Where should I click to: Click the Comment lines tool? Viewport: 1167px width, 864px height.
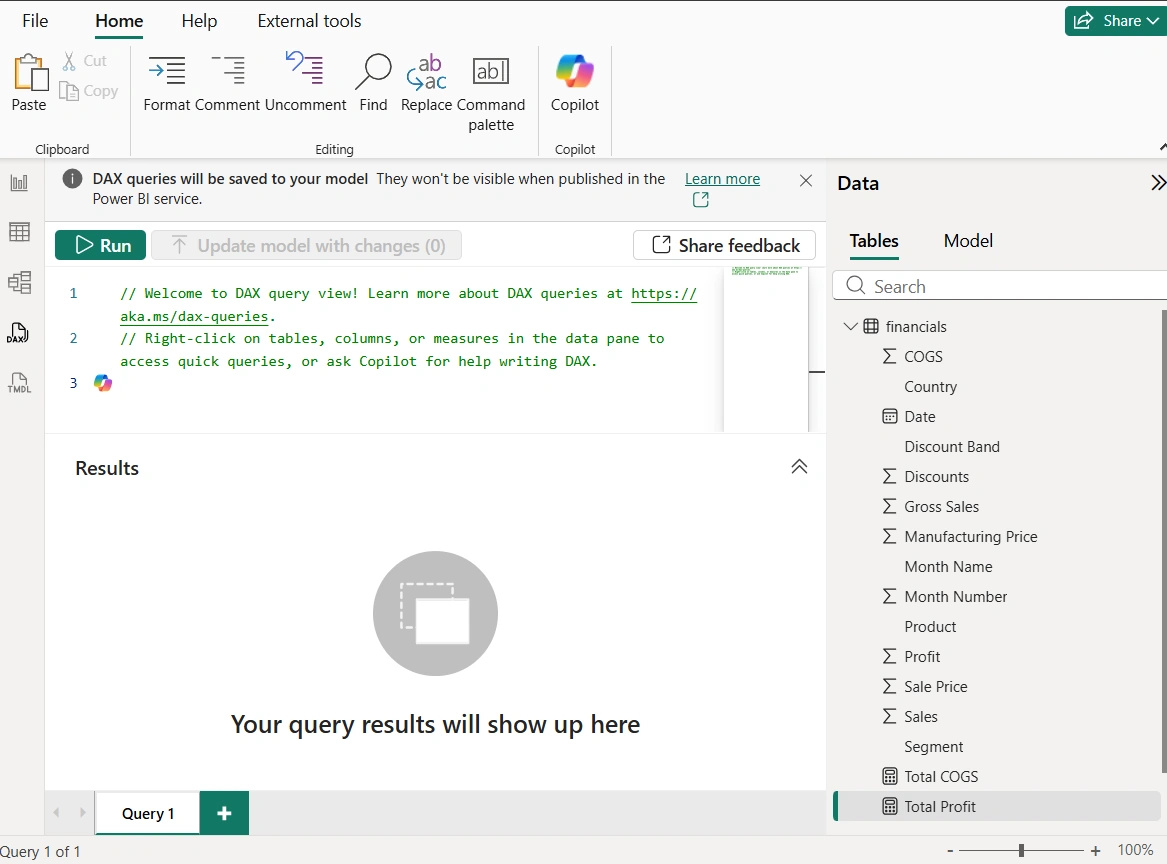pyautogui.click(x=228, y=83)
